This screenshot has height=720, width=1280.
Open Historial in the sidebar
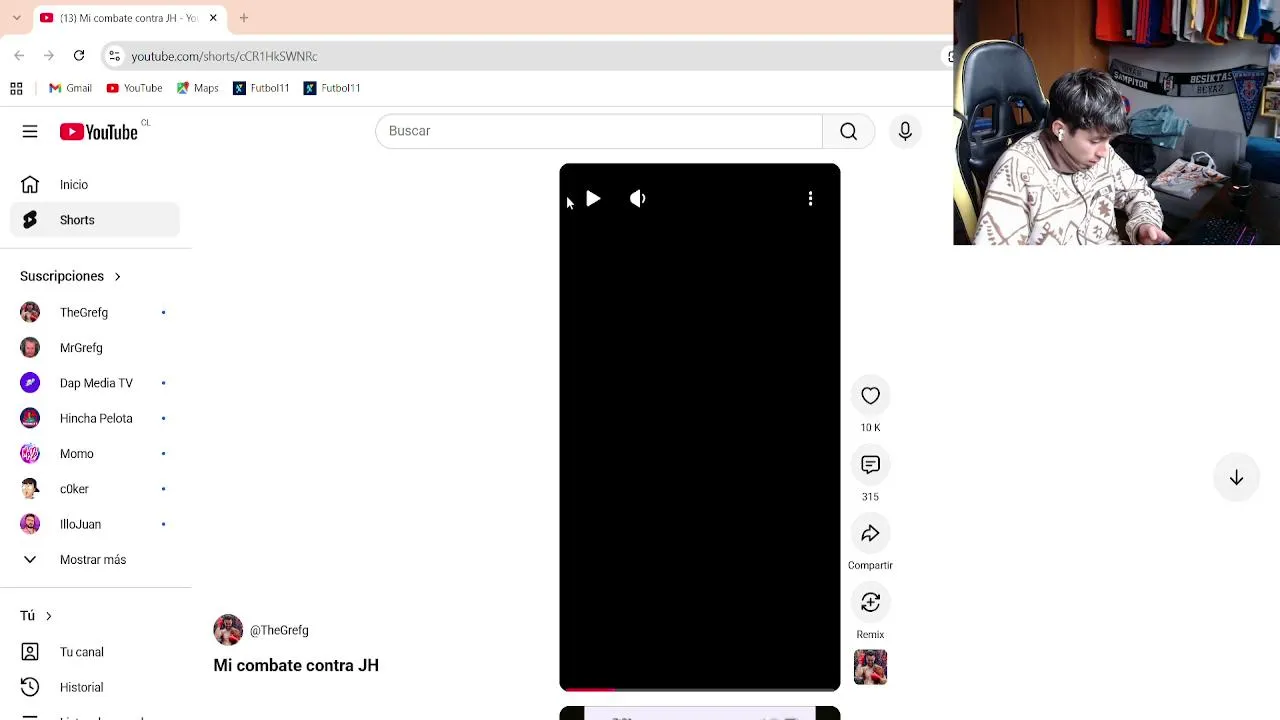point(96,687)
